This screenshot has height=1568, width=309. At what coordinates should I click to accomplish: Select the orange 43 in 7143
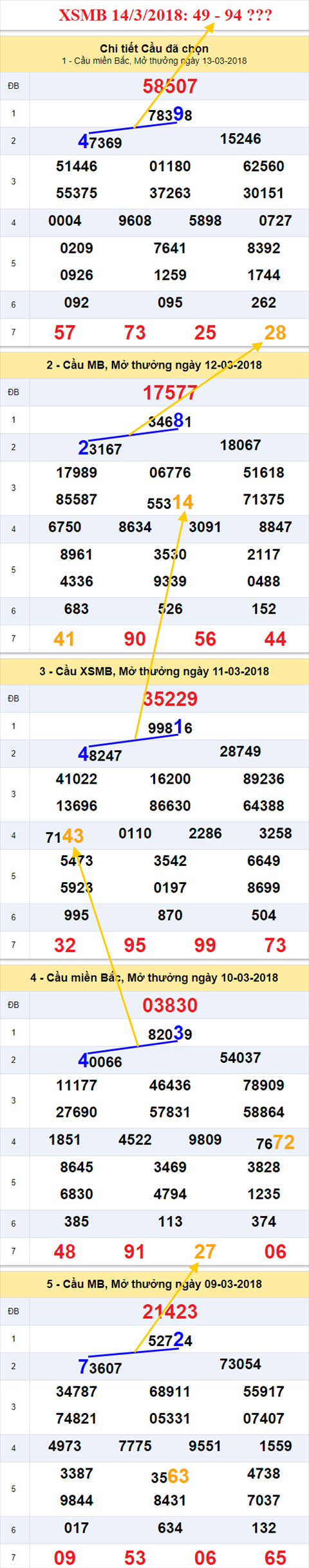[73, 836]
